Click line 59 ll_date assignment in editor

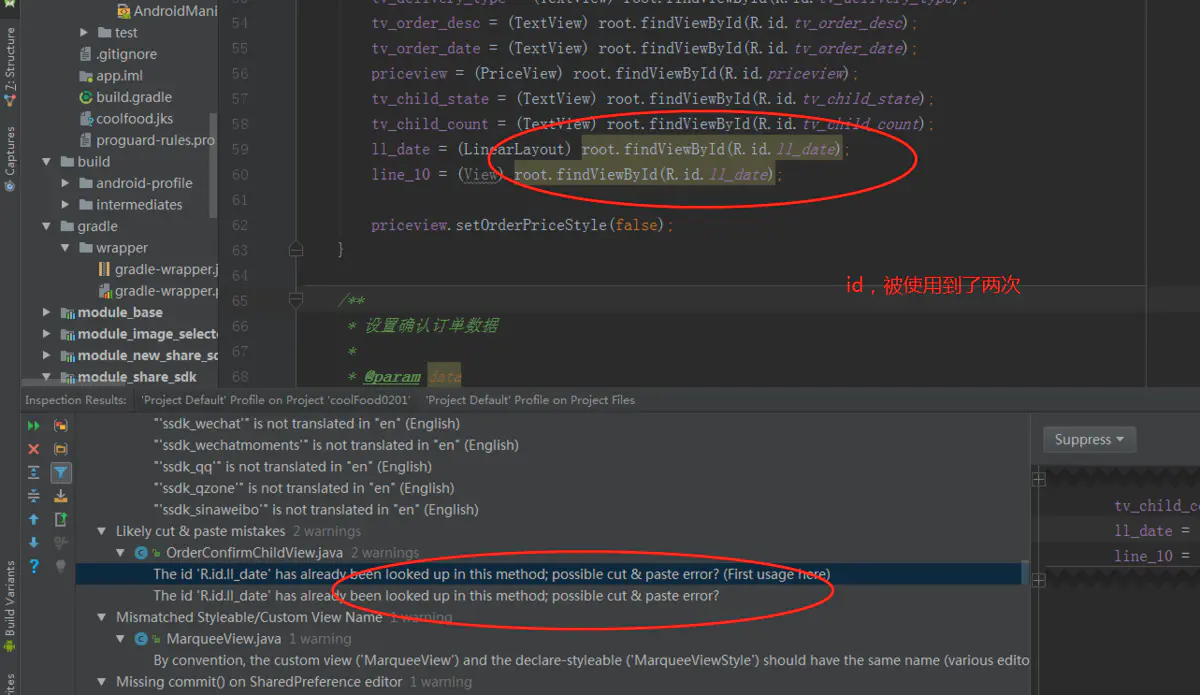point(609,149)
